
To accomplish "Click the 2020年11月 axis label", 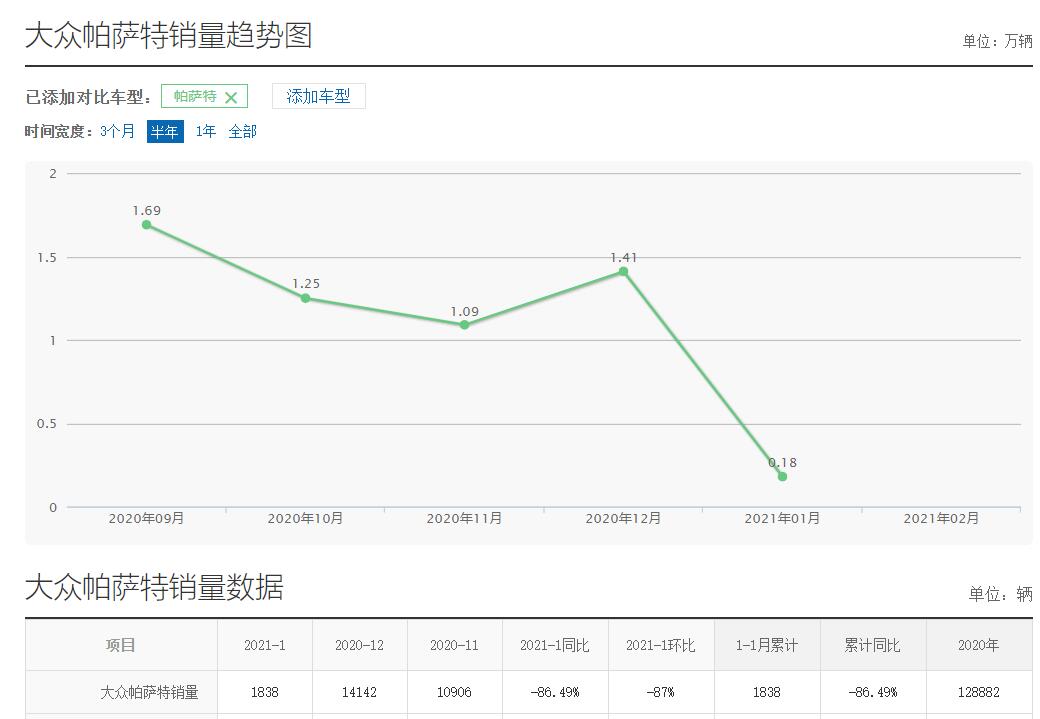I will pyautogui.click(x=464, y=518).
